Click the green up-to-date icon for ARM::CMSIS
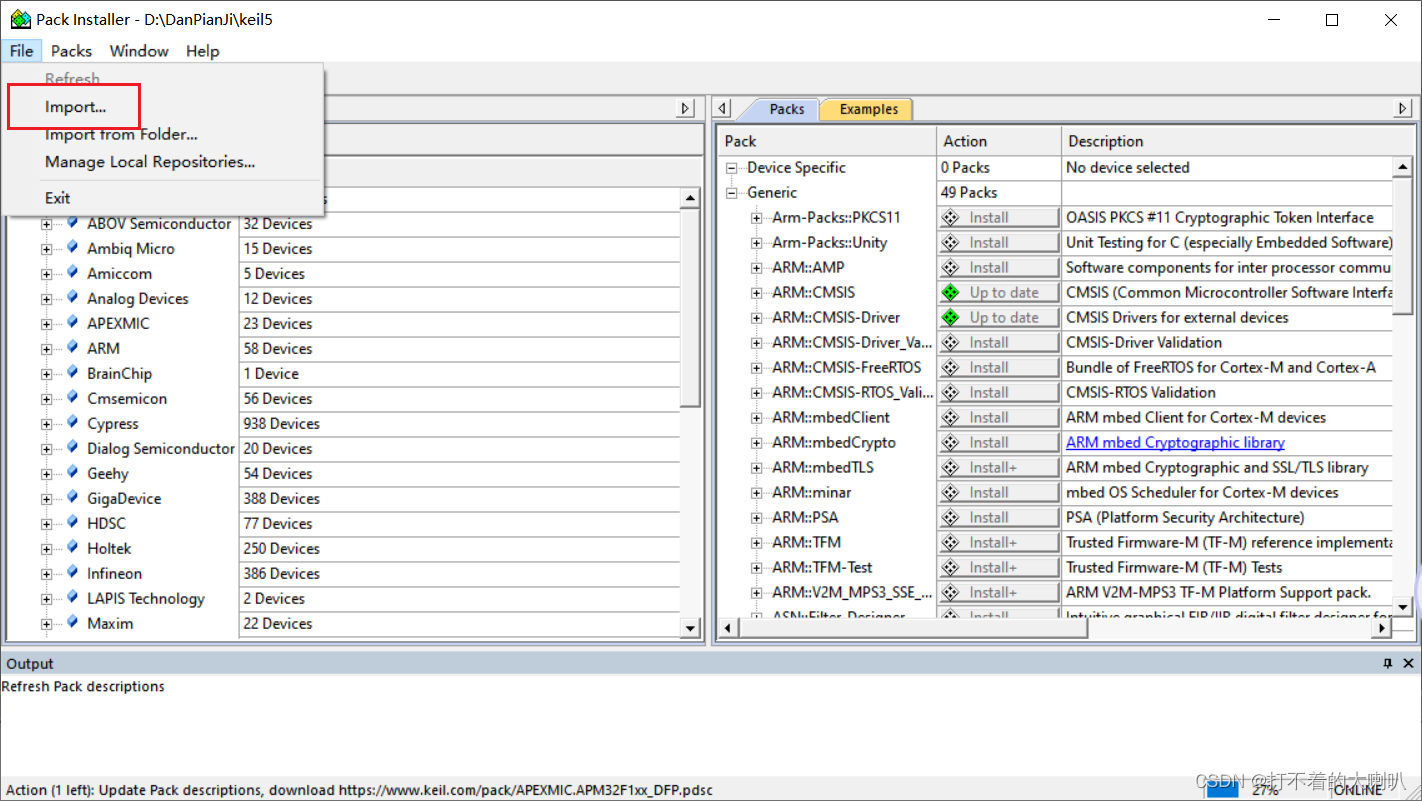 tap(951, 293)
